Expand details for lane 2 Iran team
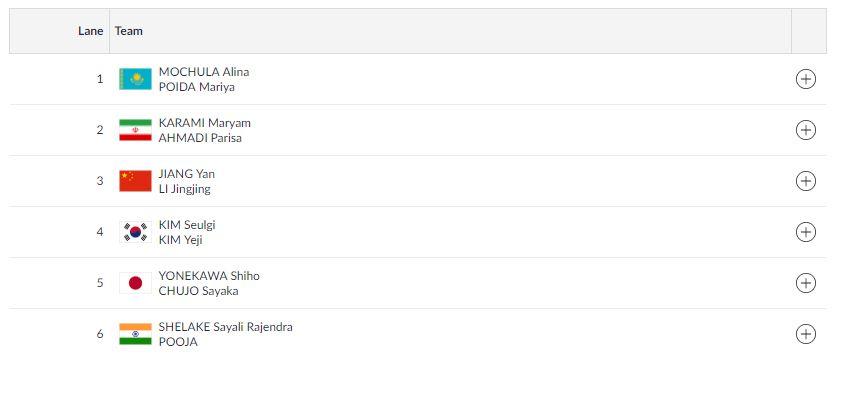 [x=805, y=130]
